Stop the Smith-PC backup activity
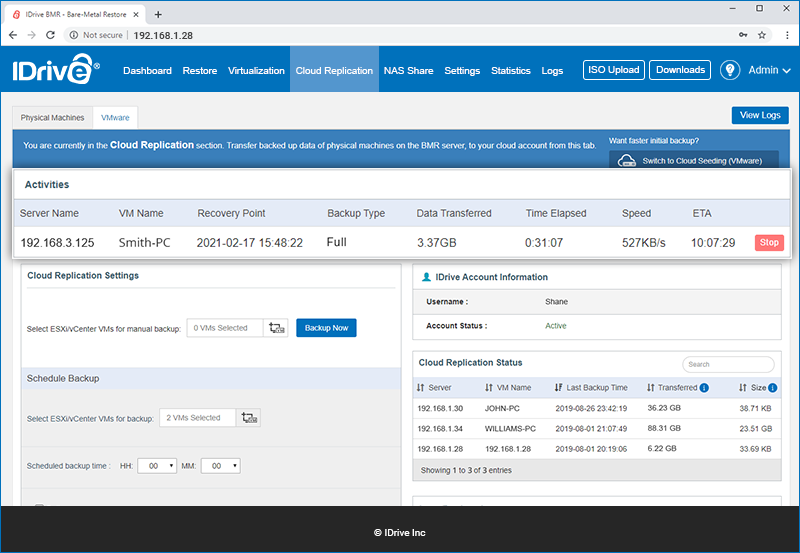 pyautogui.click(x=769, y=242)
